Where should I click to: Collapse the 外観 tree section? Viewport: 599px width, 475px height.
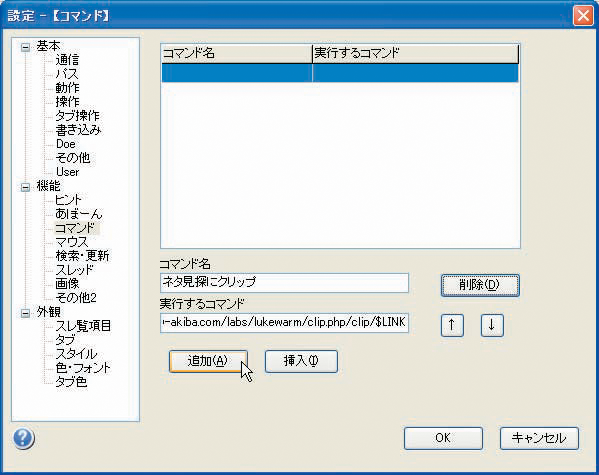click(x=25, y=313)
